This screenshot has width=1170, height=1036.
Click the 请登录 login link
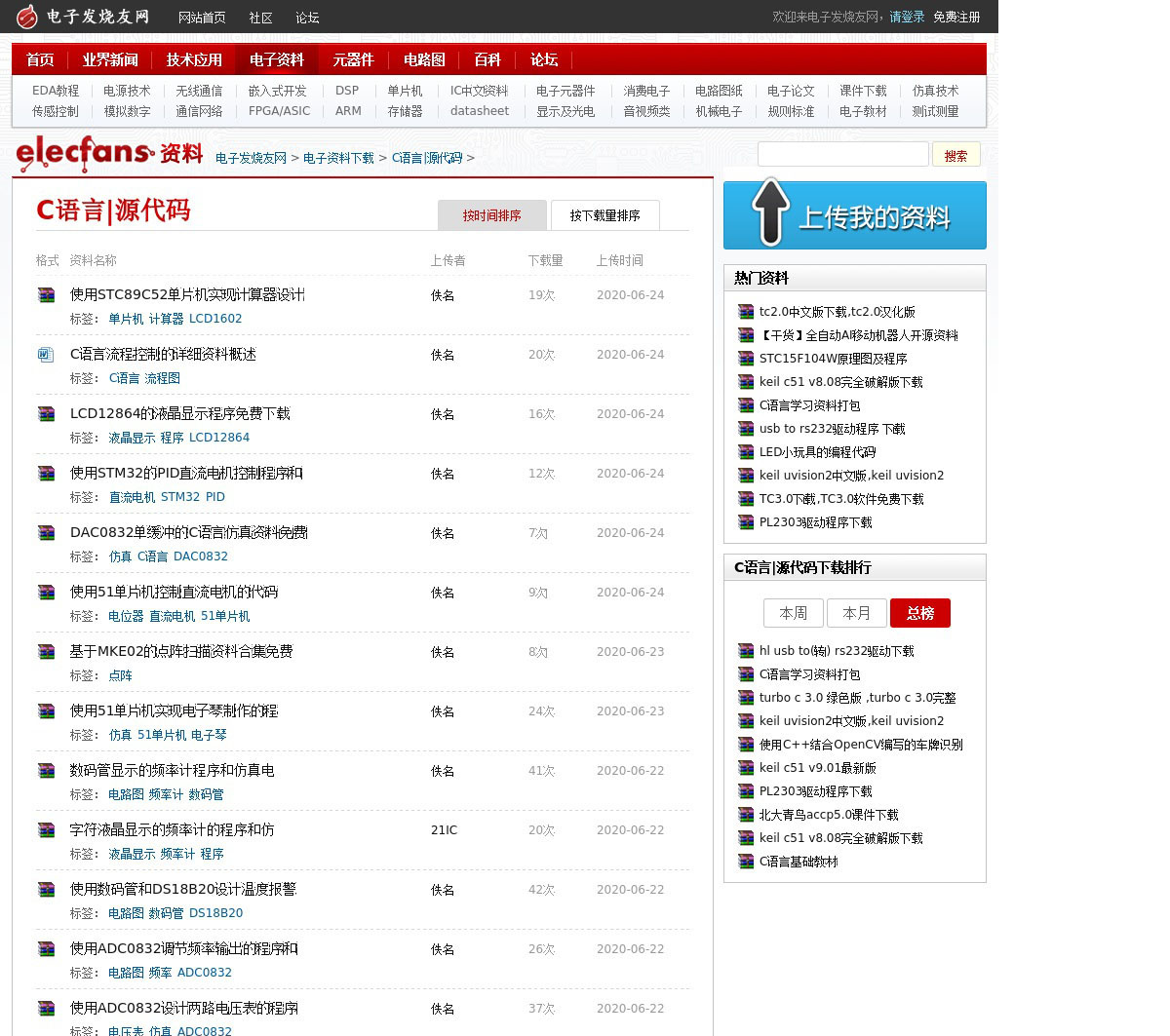click(907, 17)
